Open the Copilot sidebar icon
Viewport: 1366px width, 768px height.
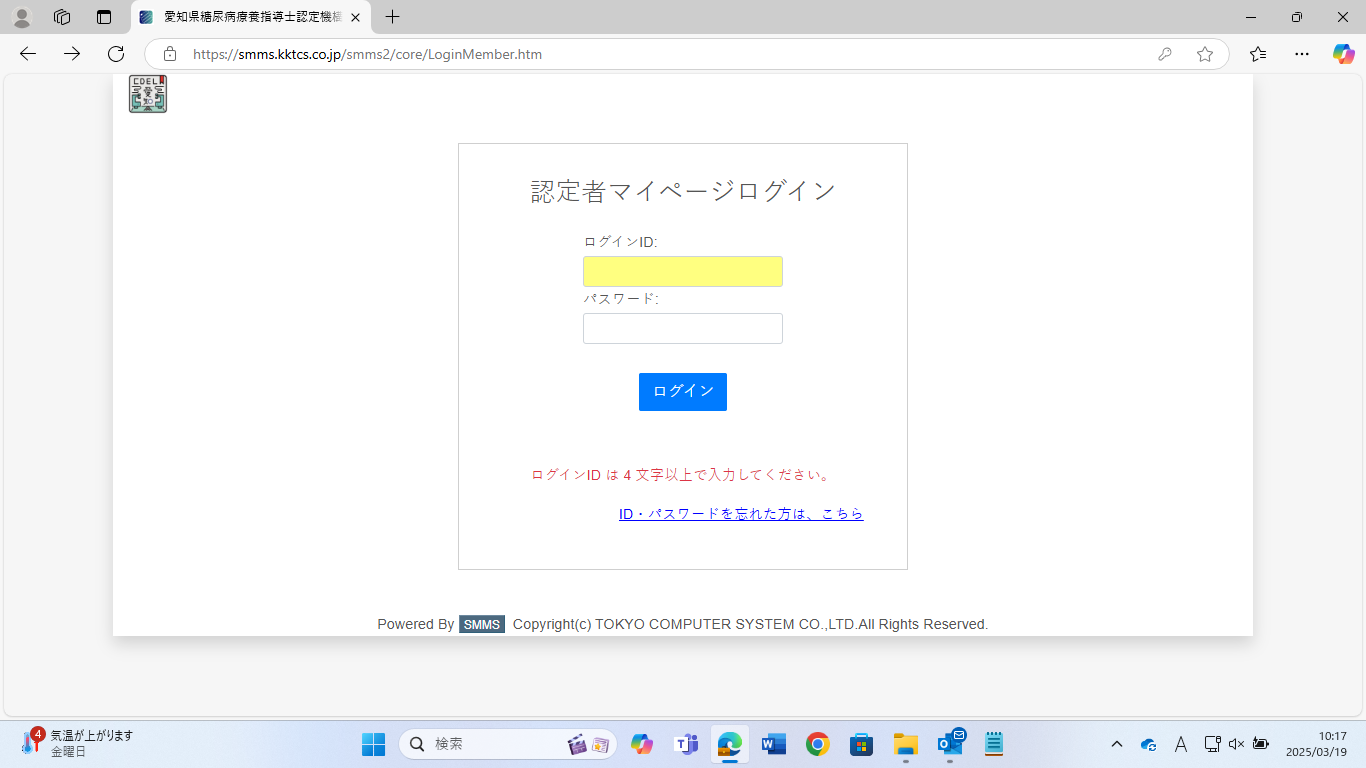coord(1343,54)
